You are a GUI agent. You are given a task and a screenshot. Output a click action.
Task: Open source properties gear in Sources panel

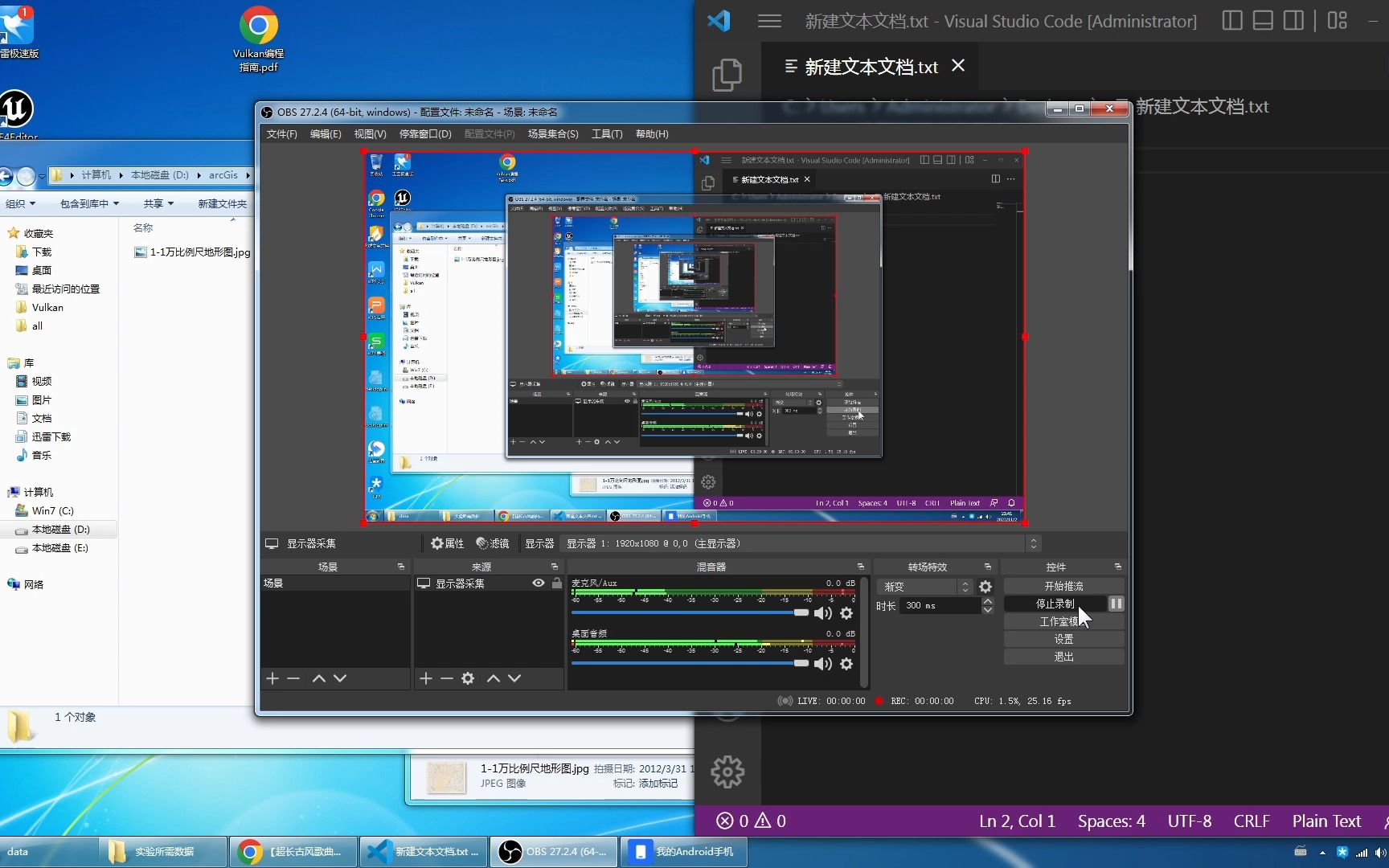click(x=468, y=679)
